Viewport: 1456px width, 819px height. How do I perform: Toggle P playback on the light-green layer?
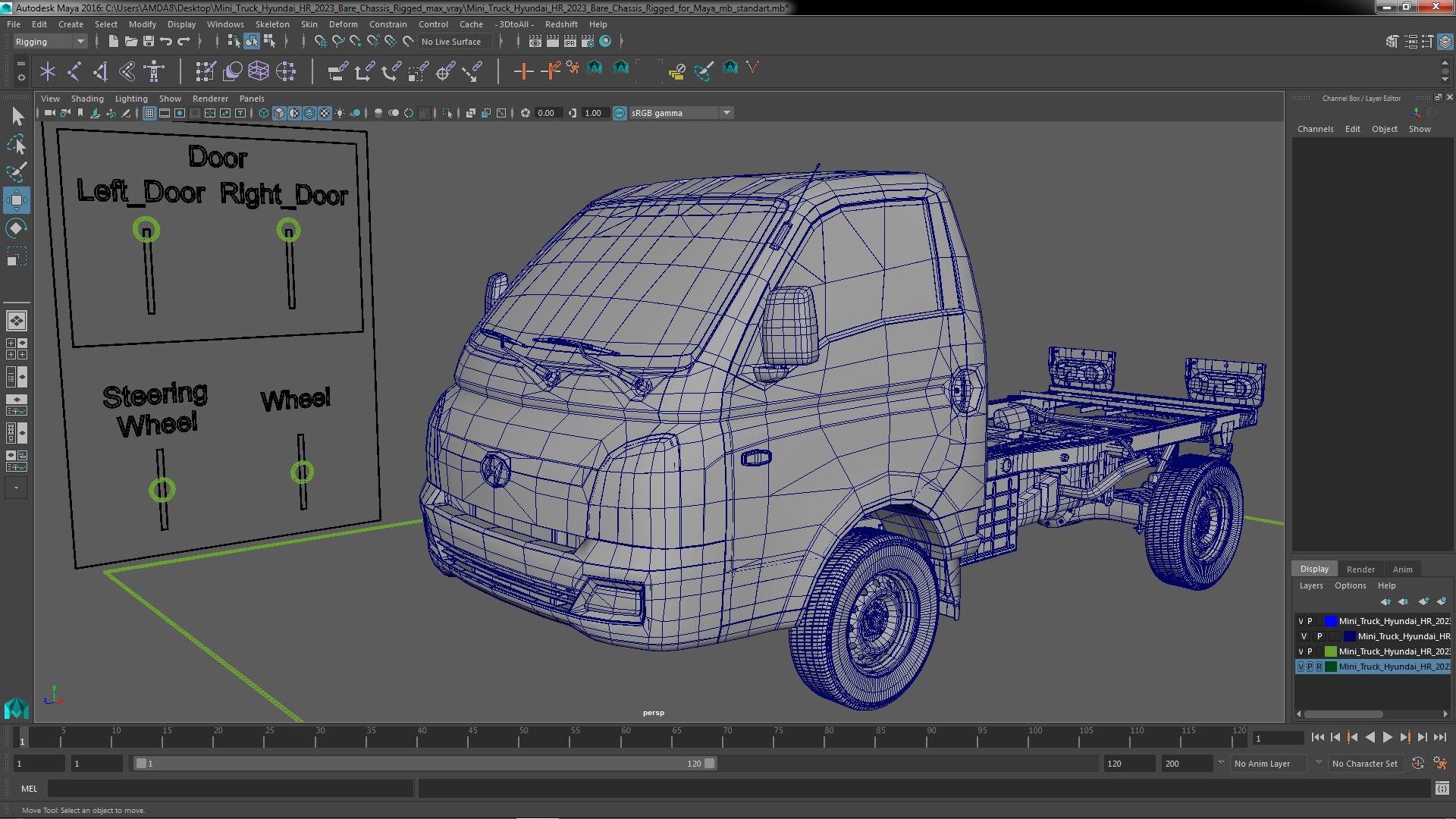[x=1310, y=651]
